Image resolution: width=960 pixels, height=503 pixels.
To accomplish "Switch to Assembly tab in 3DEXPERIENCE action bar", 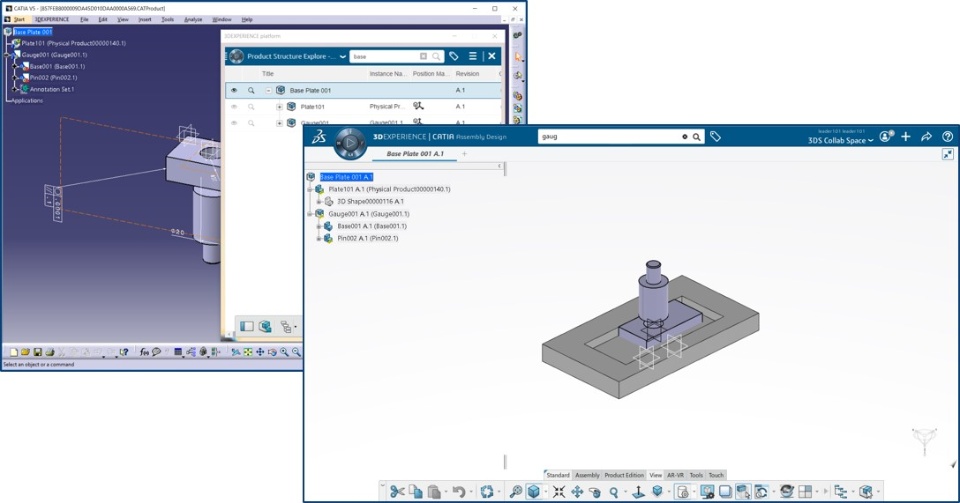I will point(587,475).
